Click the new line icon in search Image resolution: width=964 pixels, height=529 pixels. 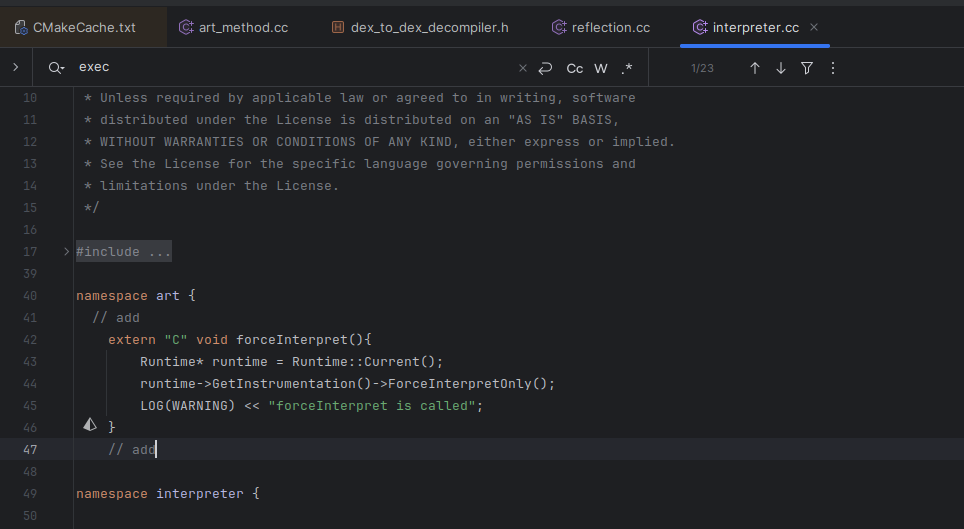click(545, 68)
